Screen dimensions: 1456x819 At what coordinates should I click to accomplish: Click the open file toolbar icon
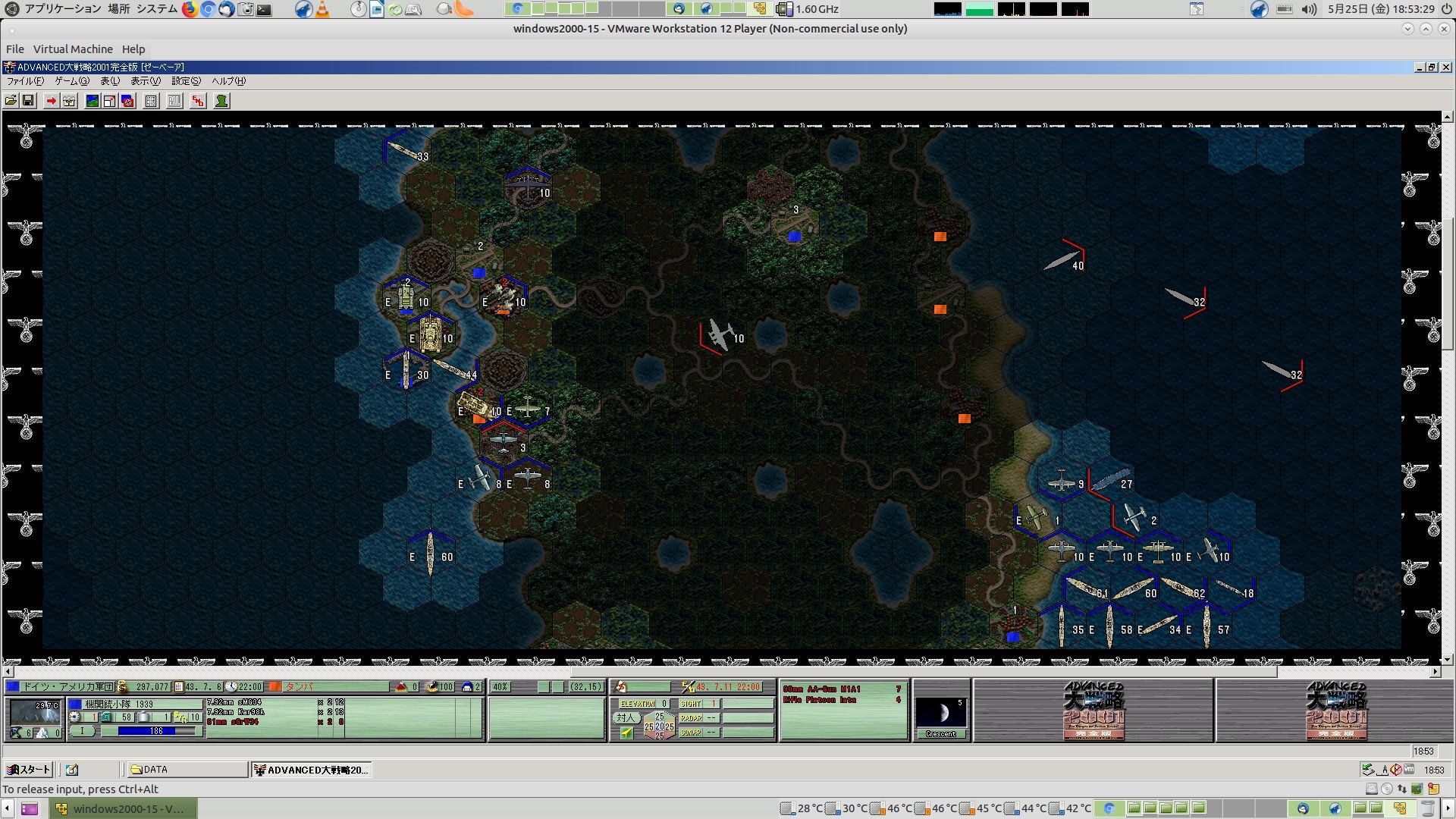pos(11,101)
